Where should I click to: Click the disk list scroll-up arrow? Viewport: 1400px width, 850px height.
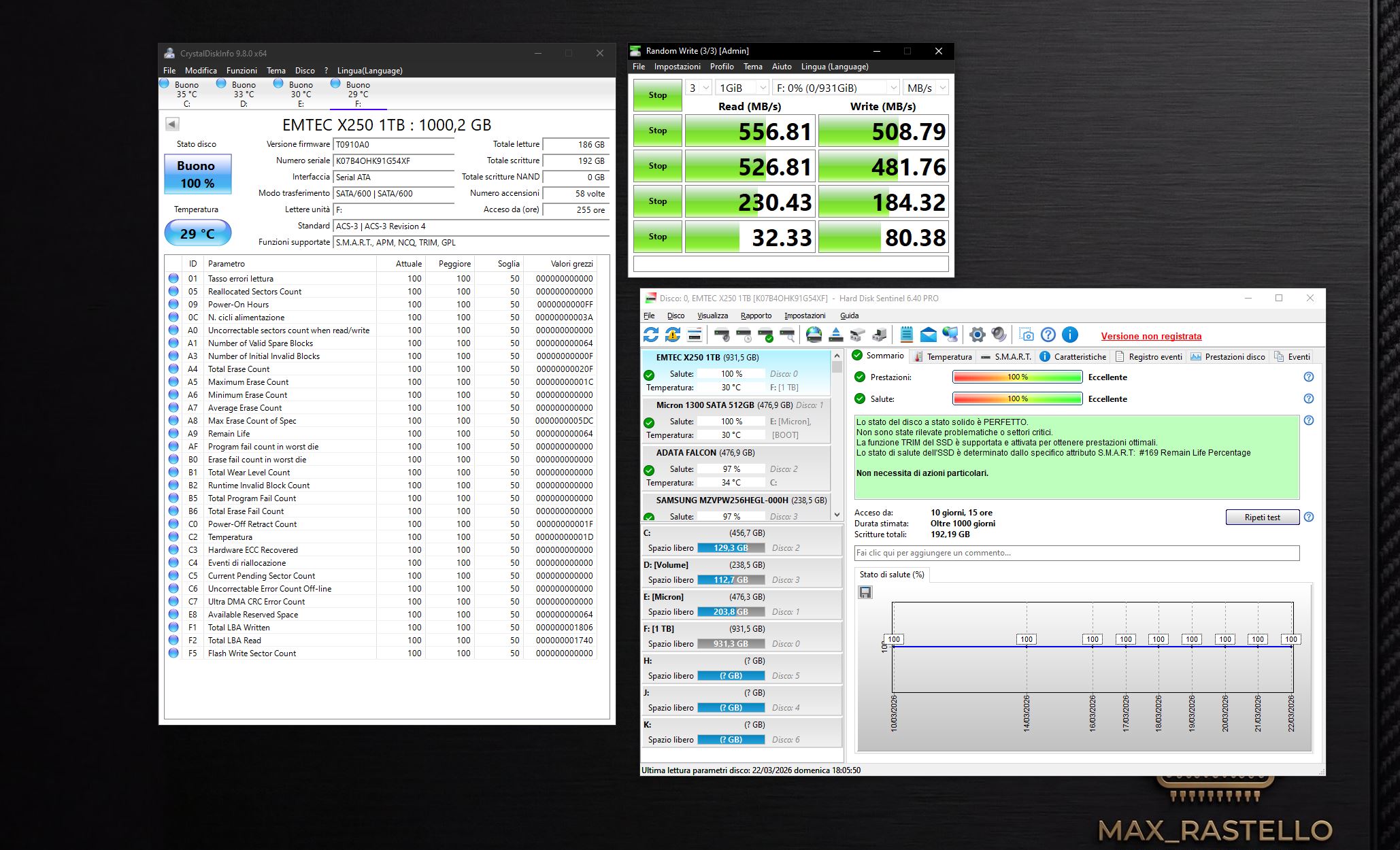[x=837, y=356]
